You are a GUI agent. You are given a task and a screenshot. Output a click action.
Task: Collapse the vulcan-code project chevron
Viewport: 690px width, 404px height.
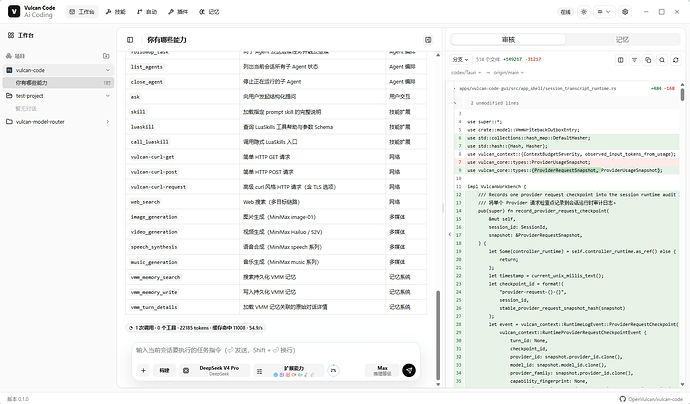(x=107, y=70)
